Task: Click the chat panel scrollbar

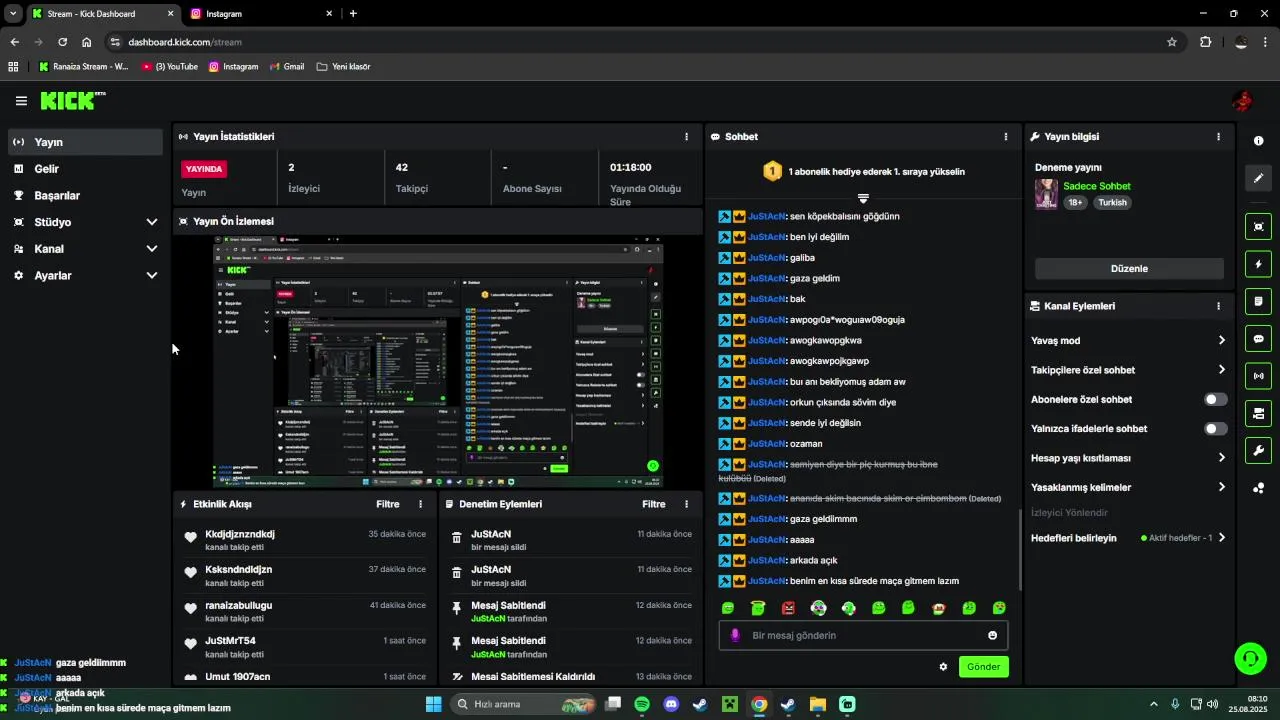Action: coord(1020,550)
